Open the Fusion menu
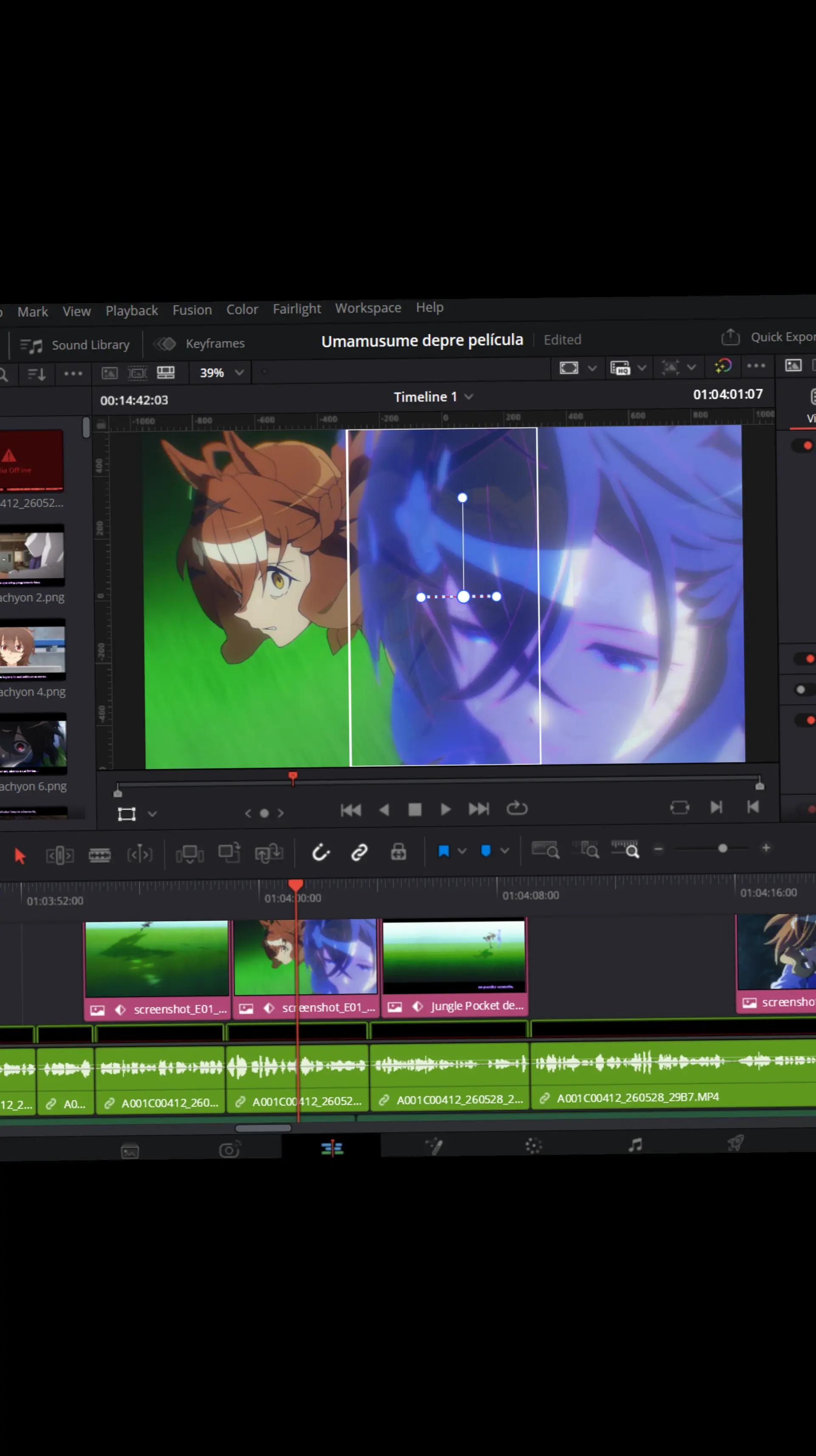This screenshot has width=816, height=1456. coord(192,310)
